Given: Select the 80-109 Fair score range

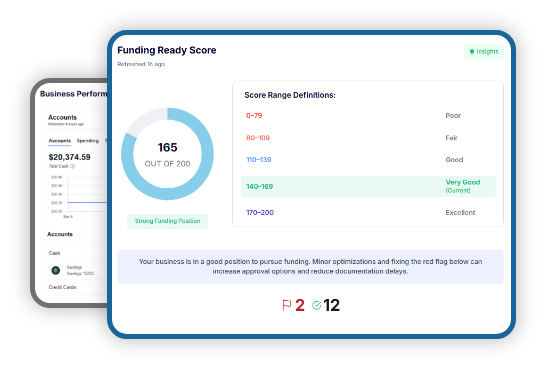Looking at the screenshot, I should 368,138.
